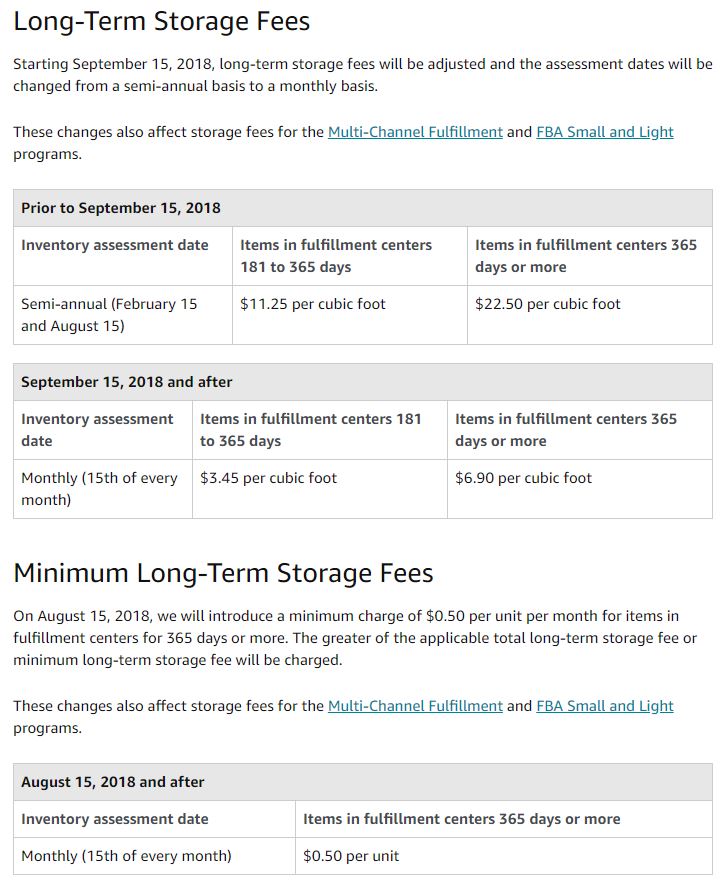Click the $22.50 per cubic foot cell
The width and height of the screenshot is (724, 883).
548,304
